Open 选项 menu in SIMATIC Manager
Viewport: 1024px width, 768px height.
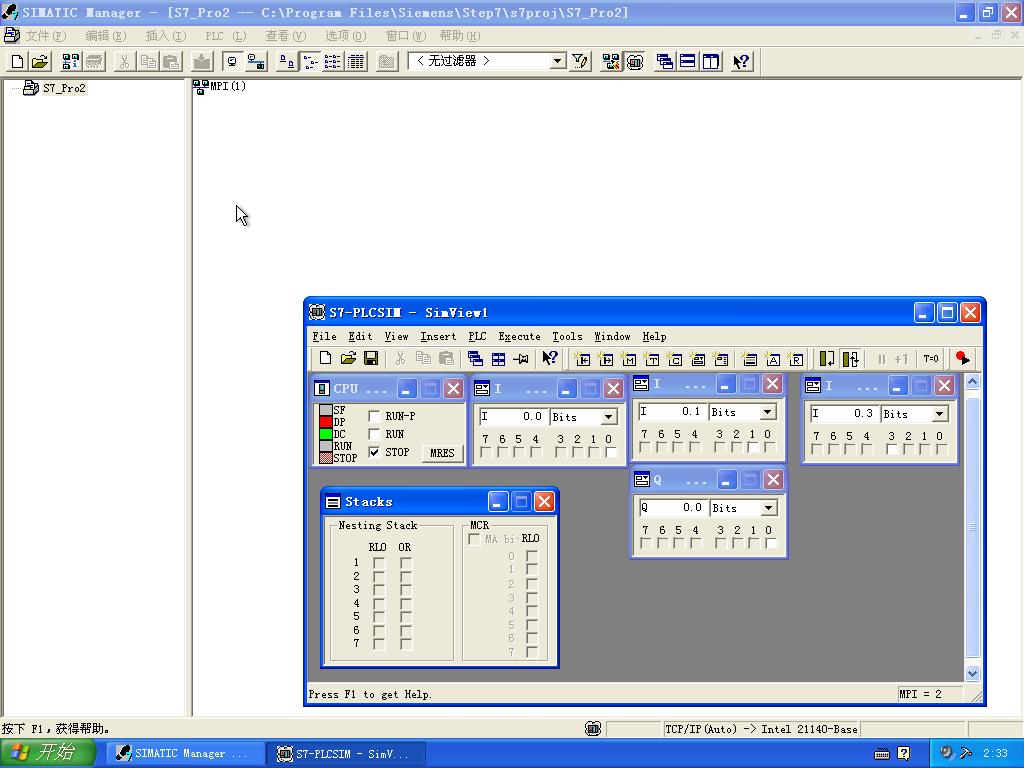[346, 35]
